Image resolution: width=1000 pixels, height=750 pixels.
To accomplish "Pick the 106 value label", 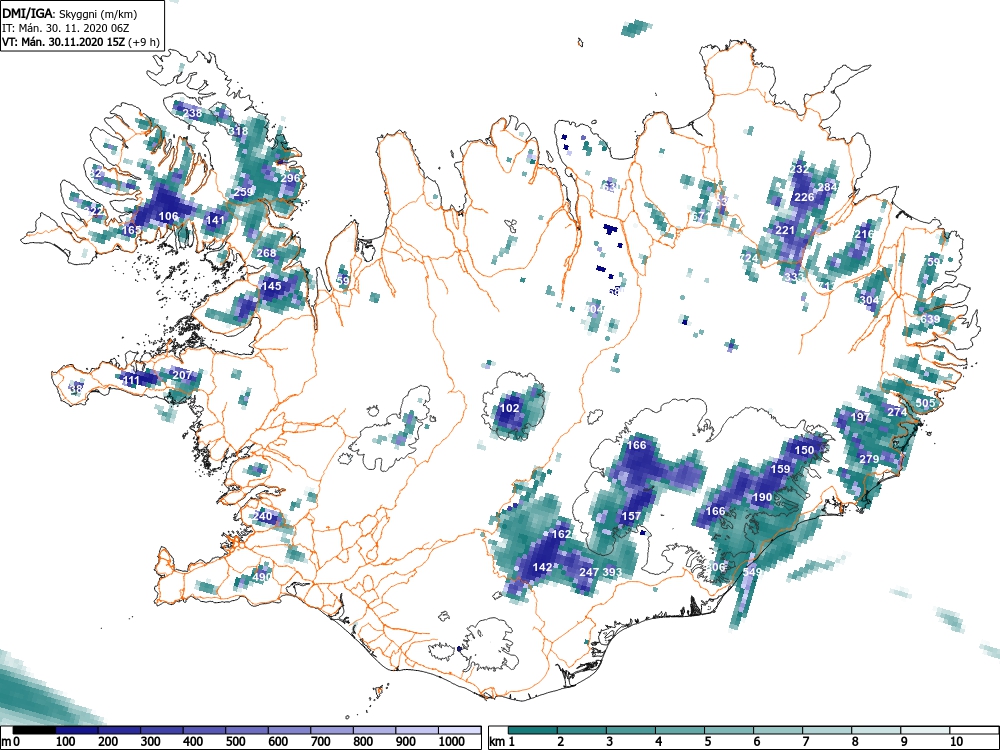I will [x=168, y=216].
